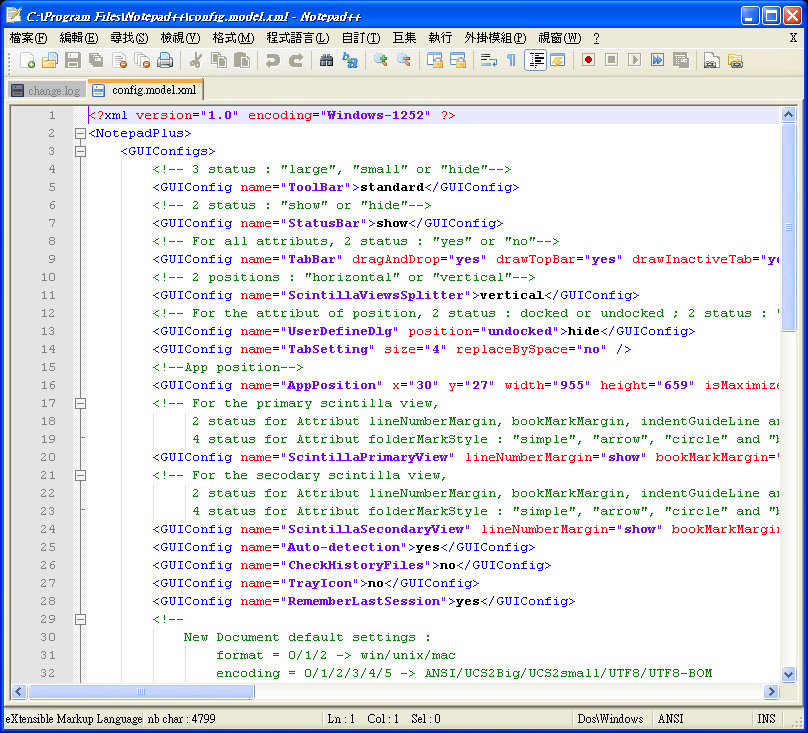
Task: Collapse the NotepadPlus fold on line 2
Action: (80, 134)
